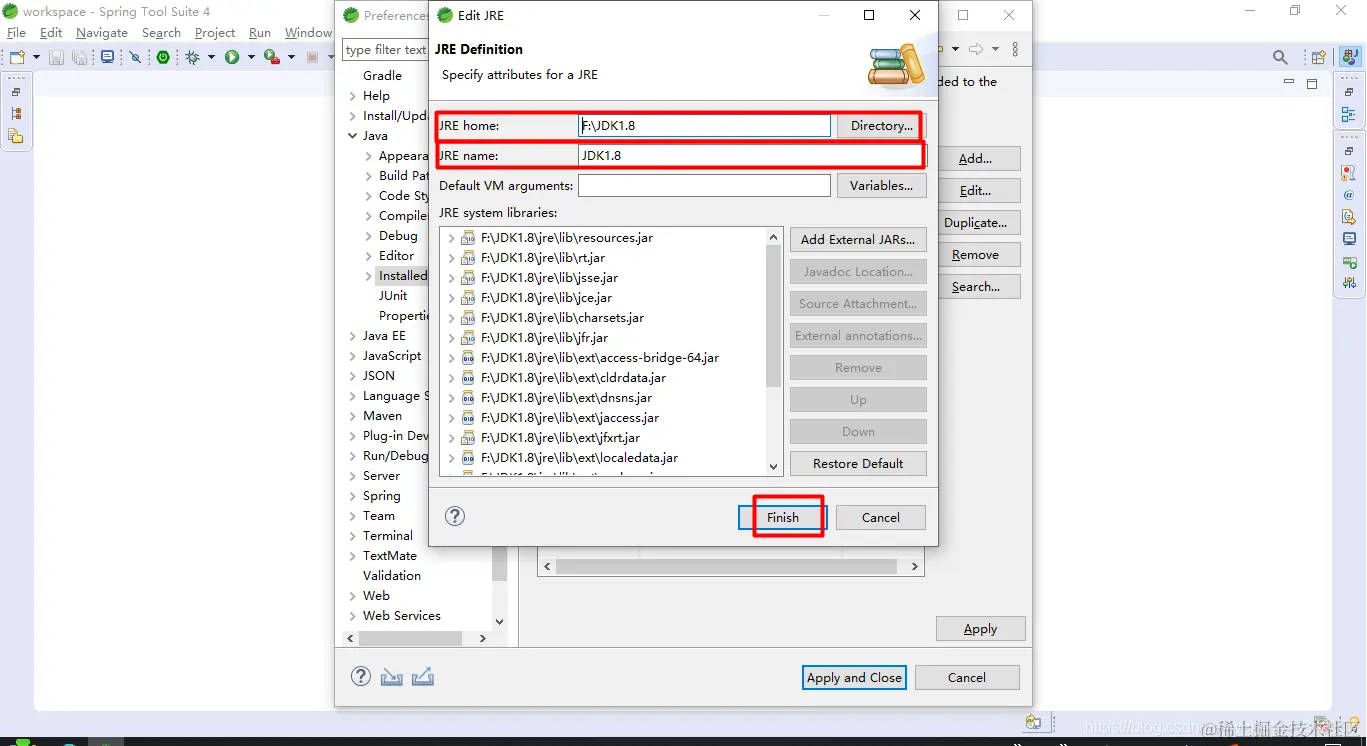Click Cancel in the Edit JRE dialog
Image resolution: width=1367 pixels, height=746 pixels.
point(880,517)
